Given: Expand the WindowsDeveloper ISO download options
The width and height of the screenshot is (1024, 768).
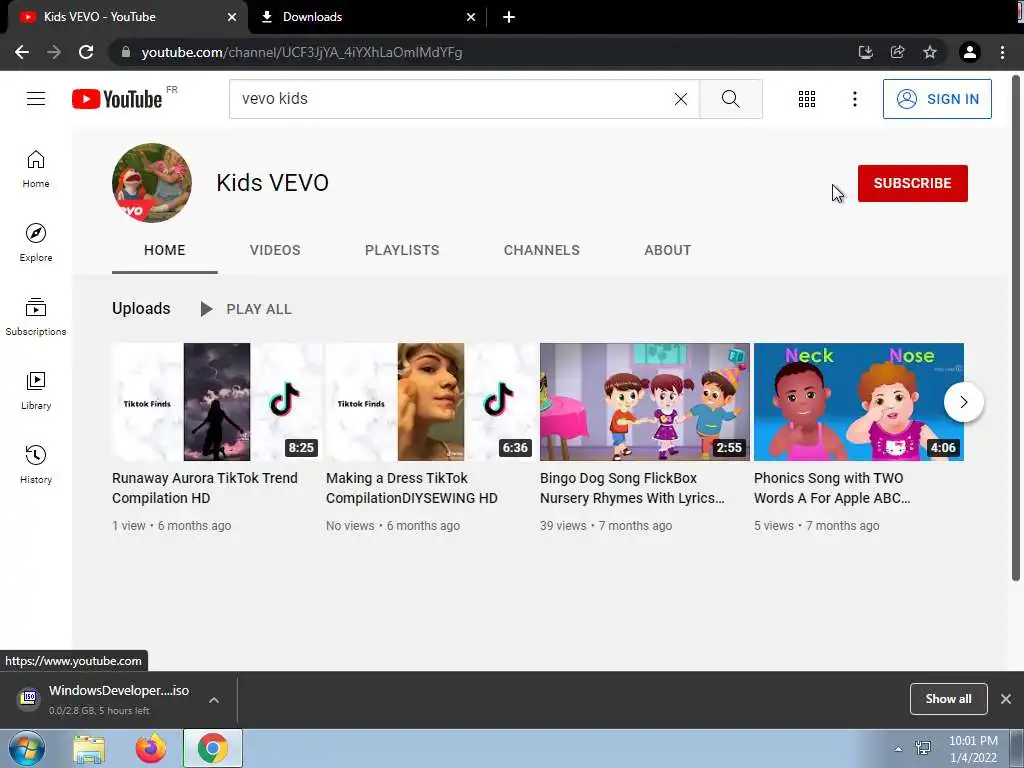Looking at the screenshot, I should [x=214, y=699].
